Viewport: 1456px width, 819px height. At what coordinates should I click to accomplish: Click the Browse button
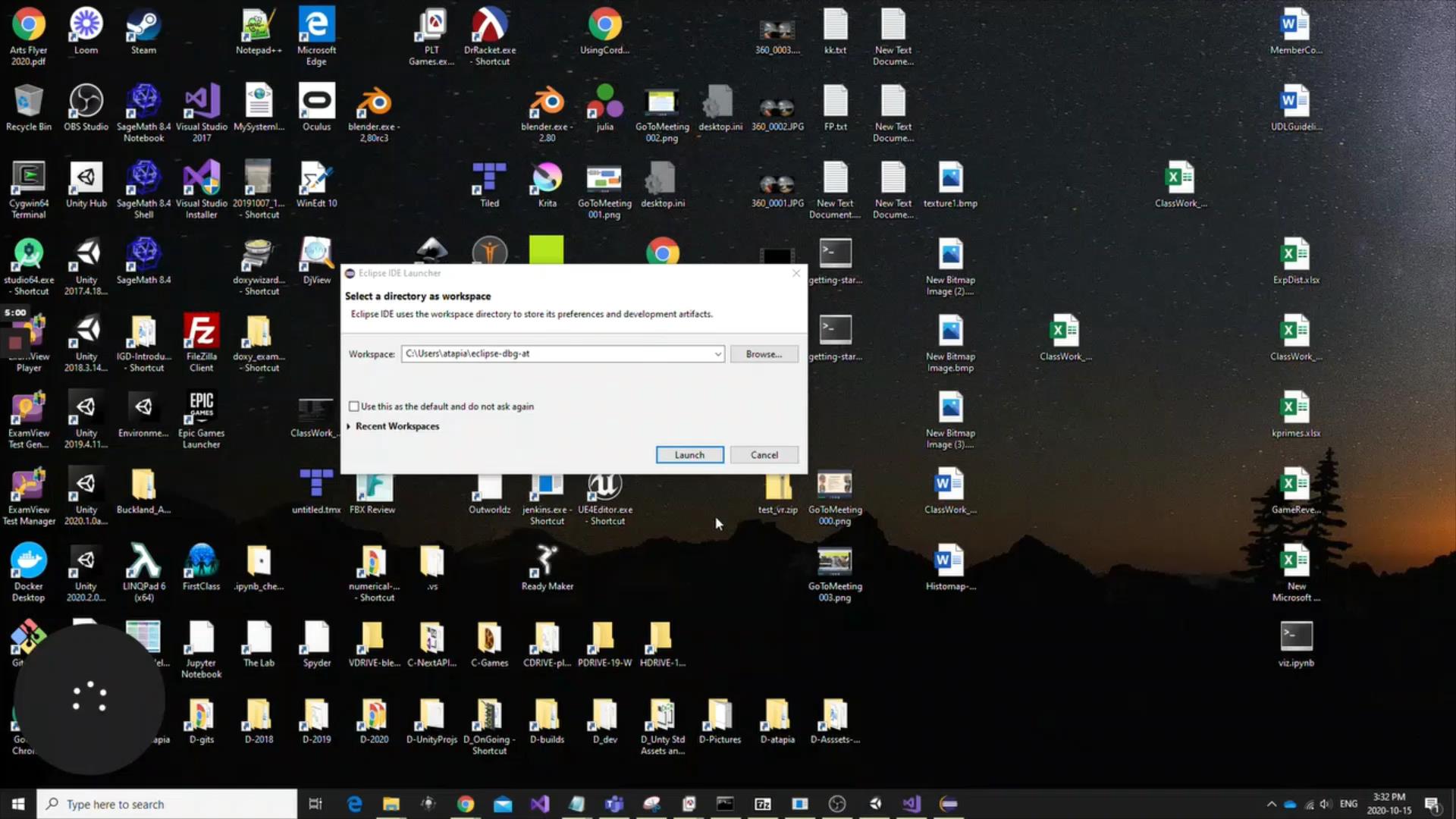pos(764,353)
